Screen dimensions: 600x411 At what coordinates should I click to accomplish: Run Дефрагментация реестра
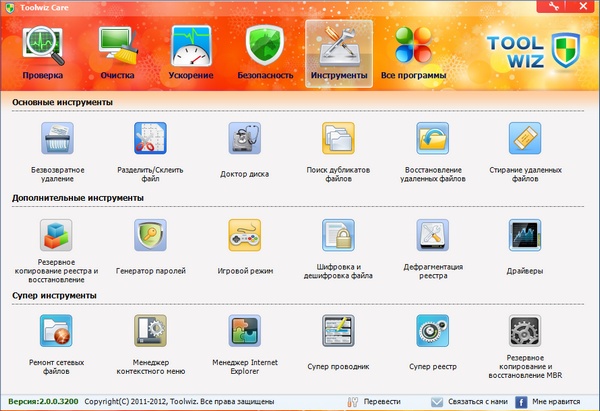(432, 236)
